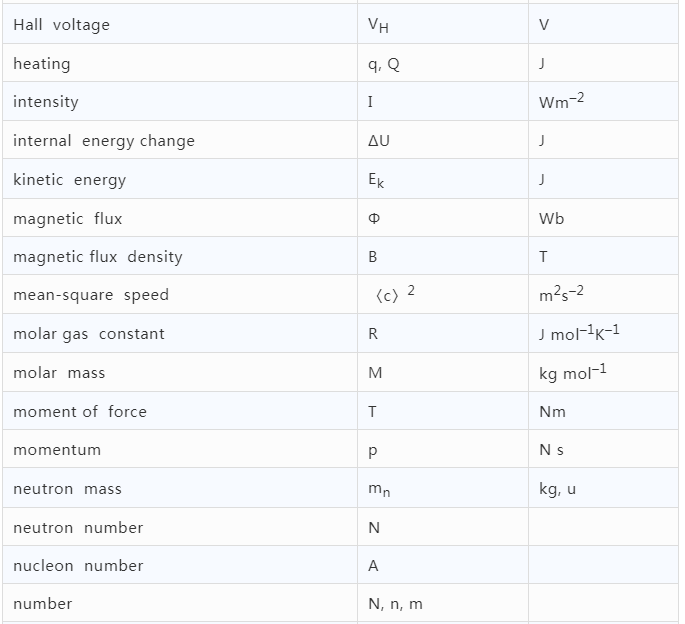This screenshot has width=685, height=624.
Task: Select the 'magnetic flux' cell
Action: (68, 218)
